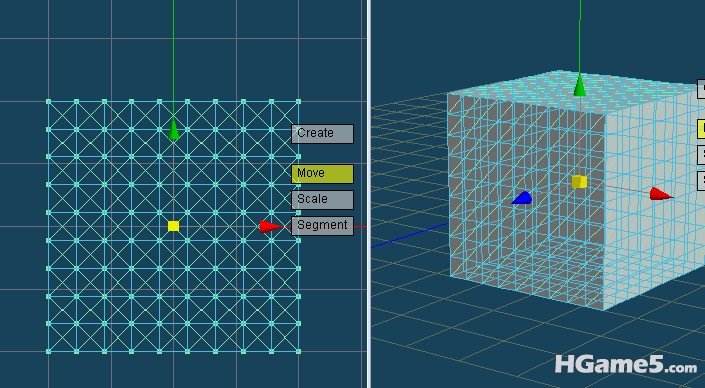Click the Create button
The image size is (705, 388).
pyautogui.click(x=322, y=134)
